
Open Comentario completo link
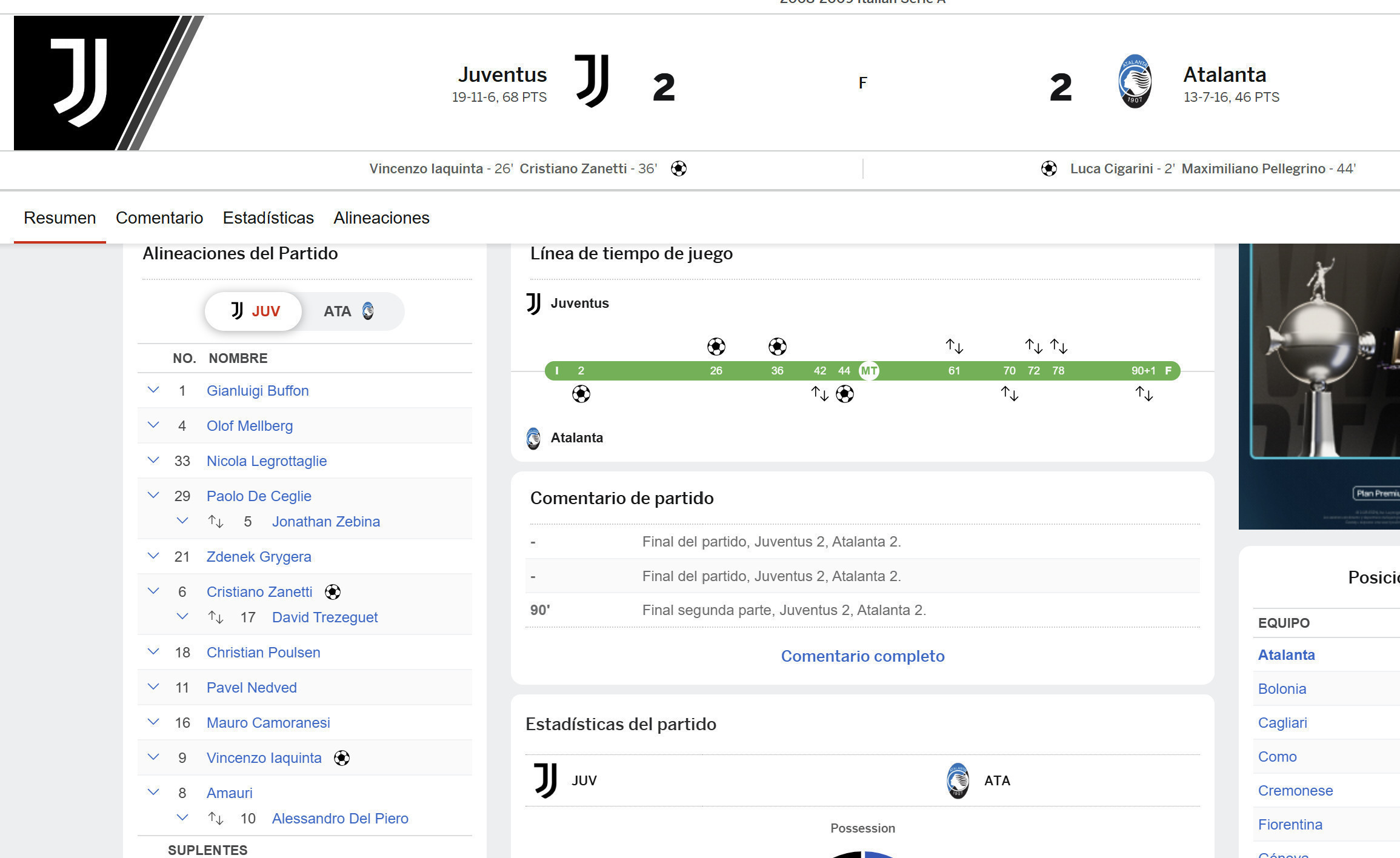tap(862, 656)
